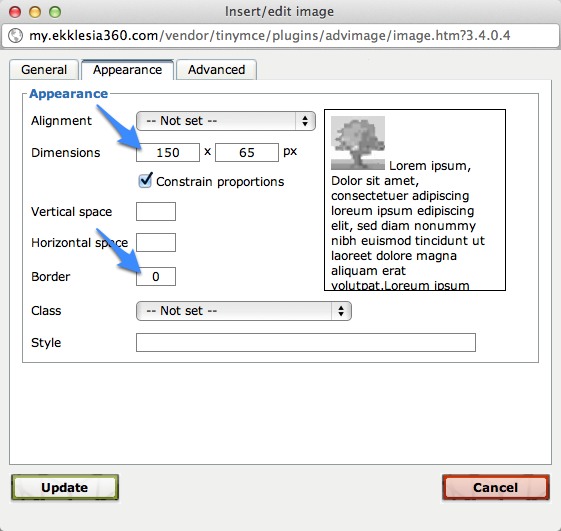Click the green zoom window button
The height and width of the screenshot is (531, 561).
(x=55, y=12)
